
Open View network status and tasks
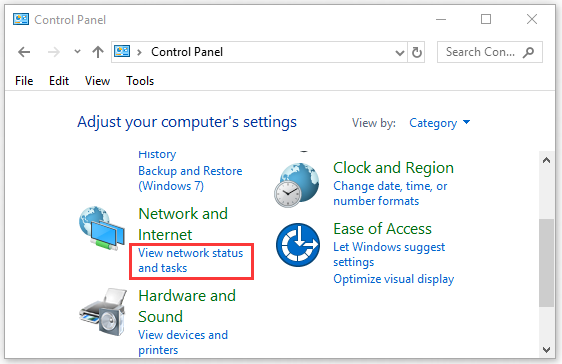[191, 260]
